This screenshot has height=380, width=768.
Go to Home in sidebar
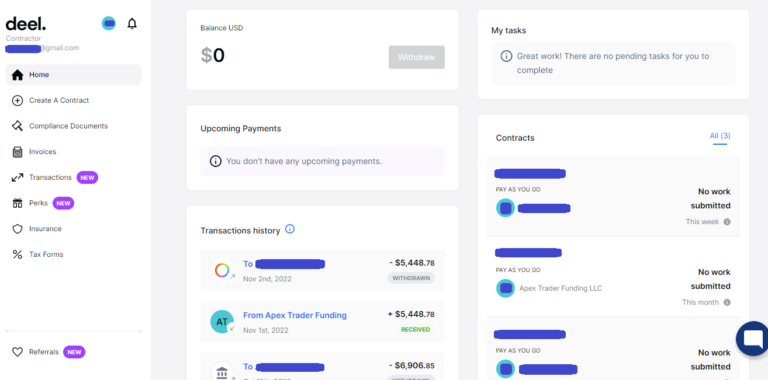point(73,75)
